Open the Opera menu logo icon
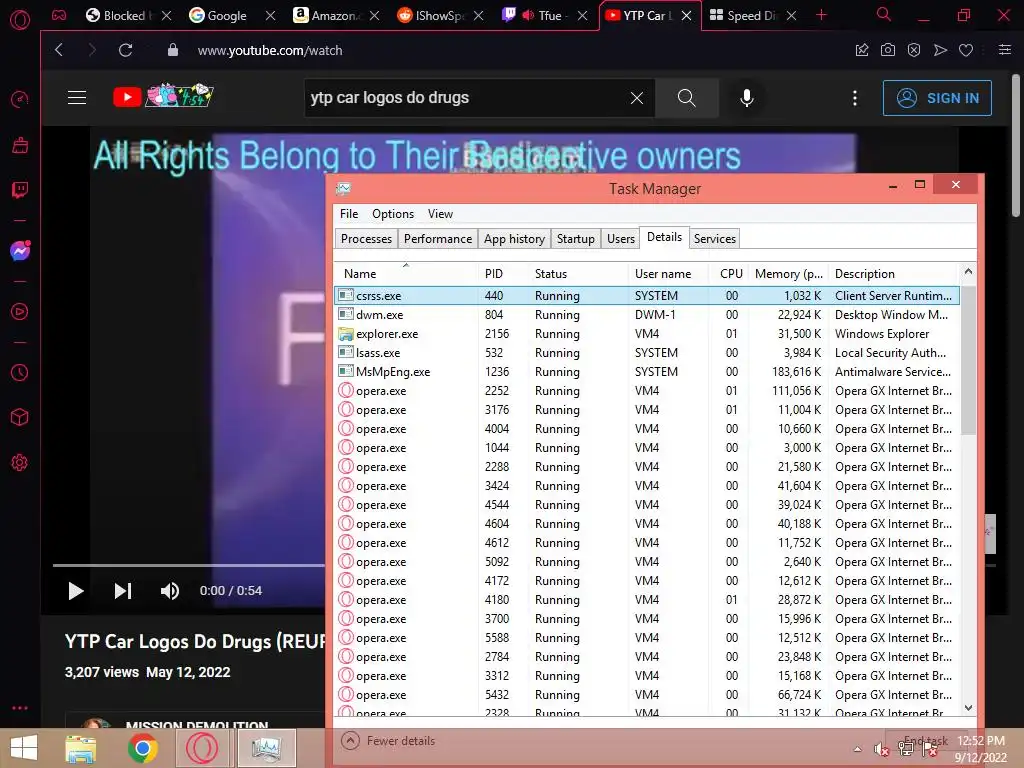Viewport: 1024px width, 768px height. click(x=20, y=20)
